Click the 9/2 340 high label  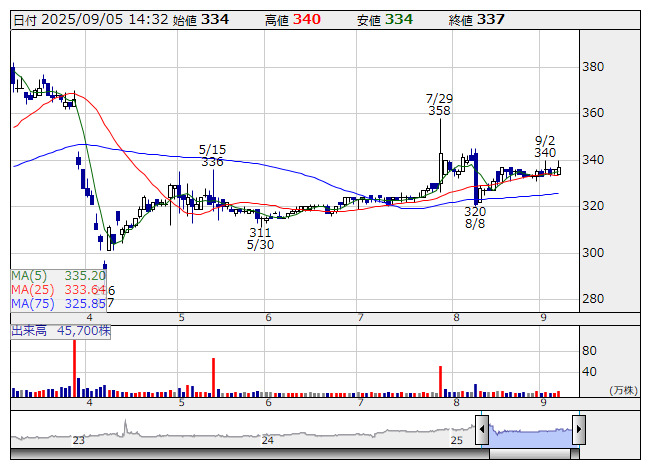pos(545,147)
